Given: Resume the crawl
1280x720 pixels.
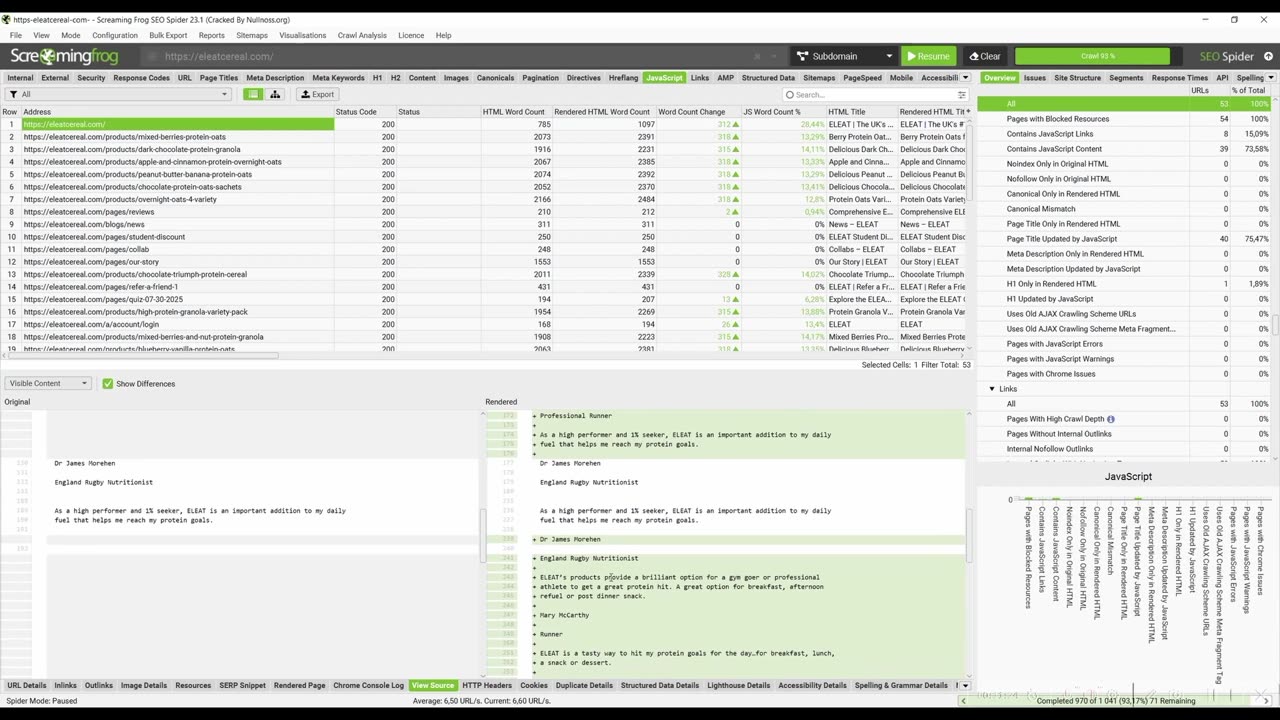Looking at the screenshot, I should click(927, 56).
